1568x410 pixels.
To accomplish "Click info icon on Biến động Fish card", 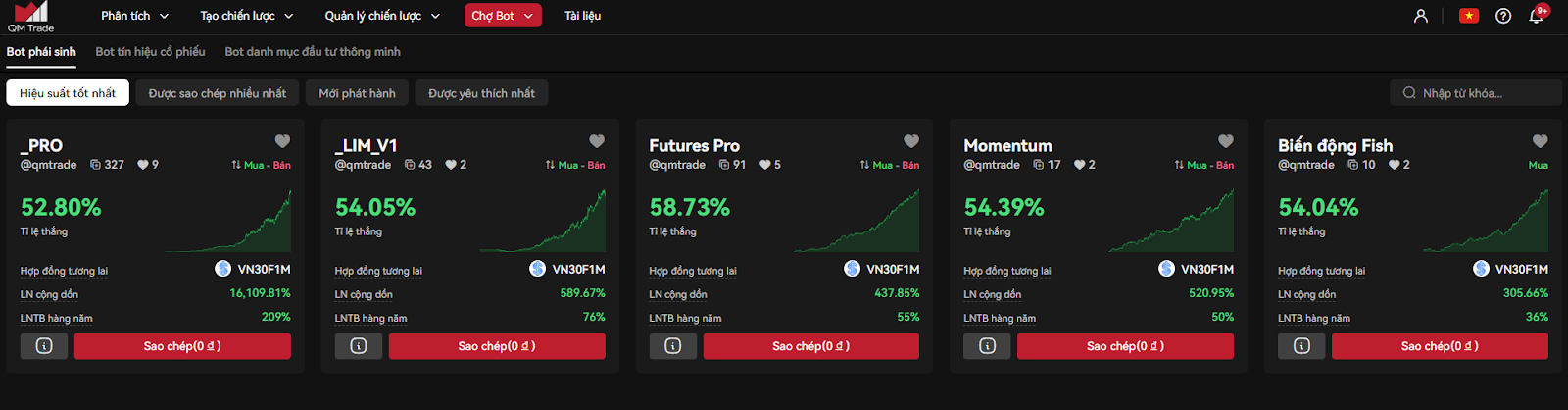I will click(1301, 346).
